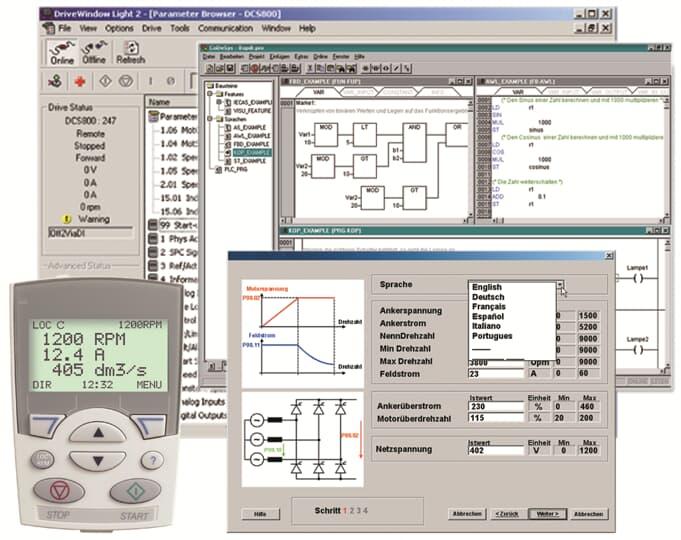Image resolution: width=681 pixels, height=540 pixels.
Task: Choose Italiano in the language list
Action: click(486, 326)
